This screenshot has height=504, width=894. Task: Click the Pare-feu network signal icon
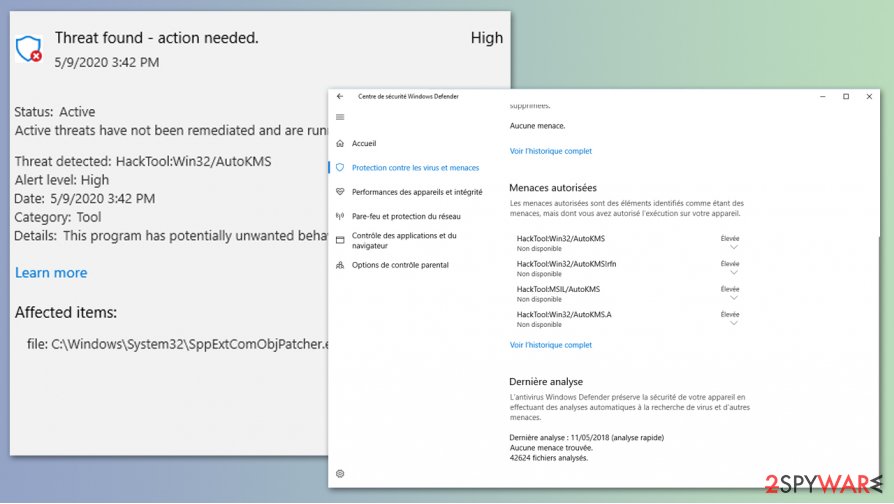[x=340, y=216]
